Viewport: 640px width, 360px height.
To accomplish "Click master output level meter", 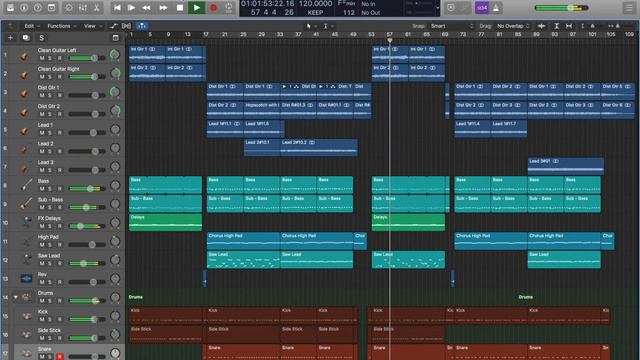I will tap(561, 8).
